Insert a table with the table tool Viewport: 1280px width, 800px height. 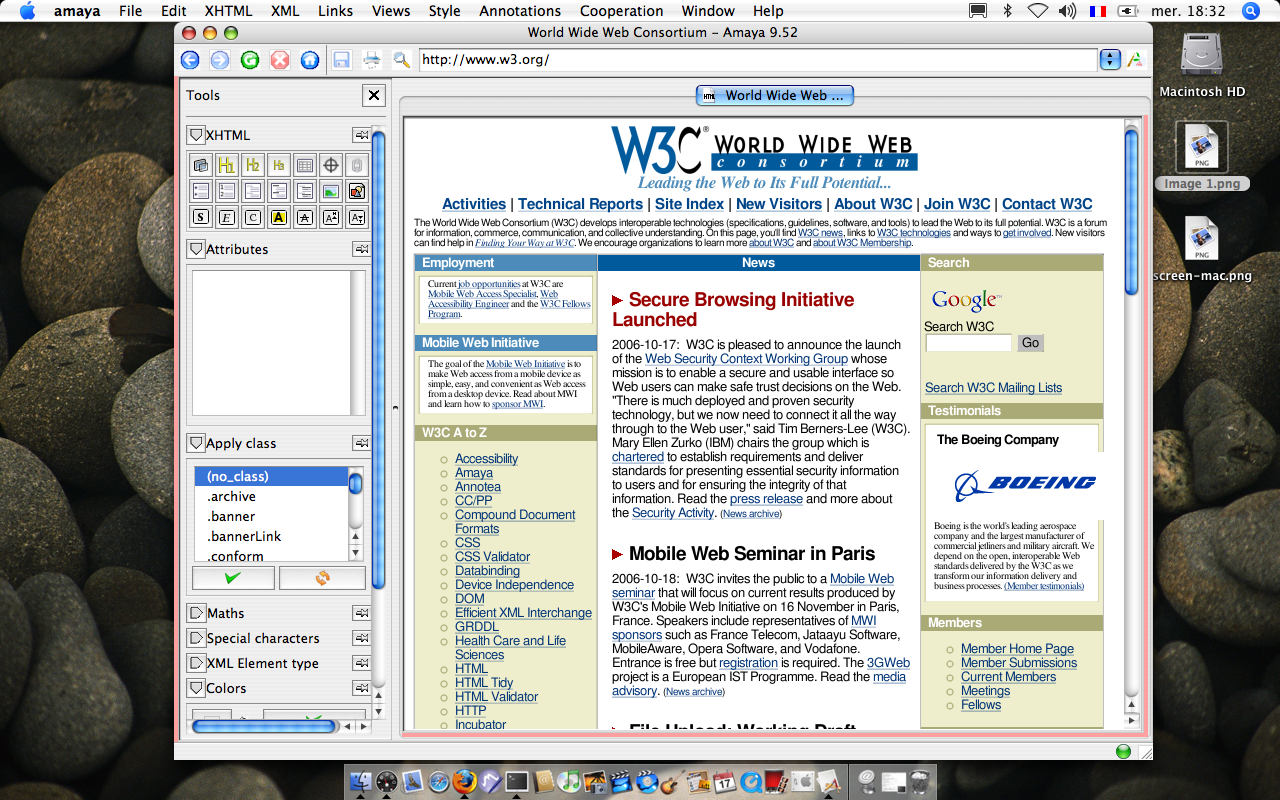point(305,165)
